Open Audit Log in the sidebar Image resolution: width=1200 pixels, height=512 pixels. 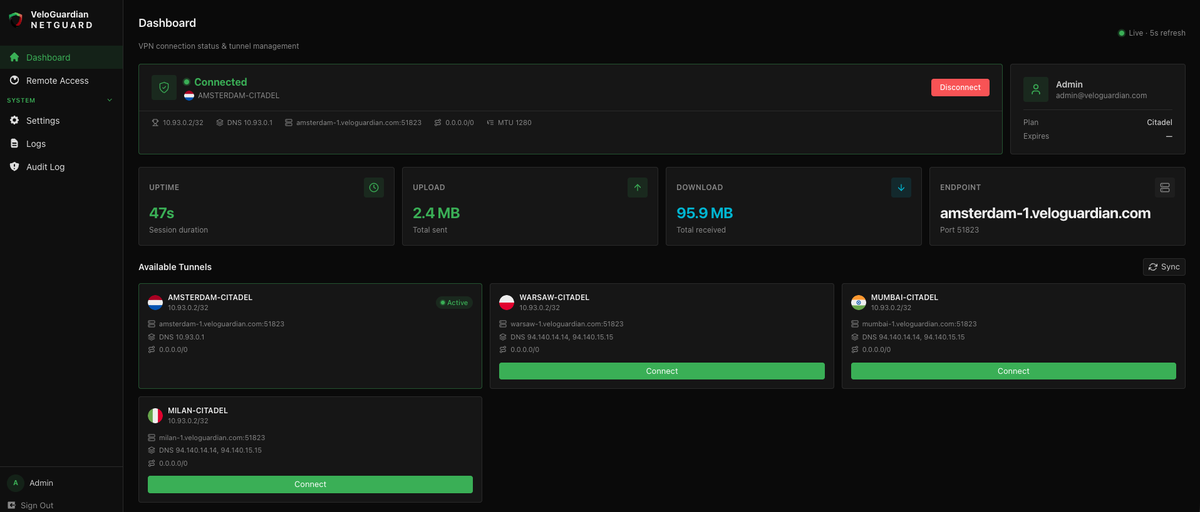pyautogui.click(x=61, y=167)
